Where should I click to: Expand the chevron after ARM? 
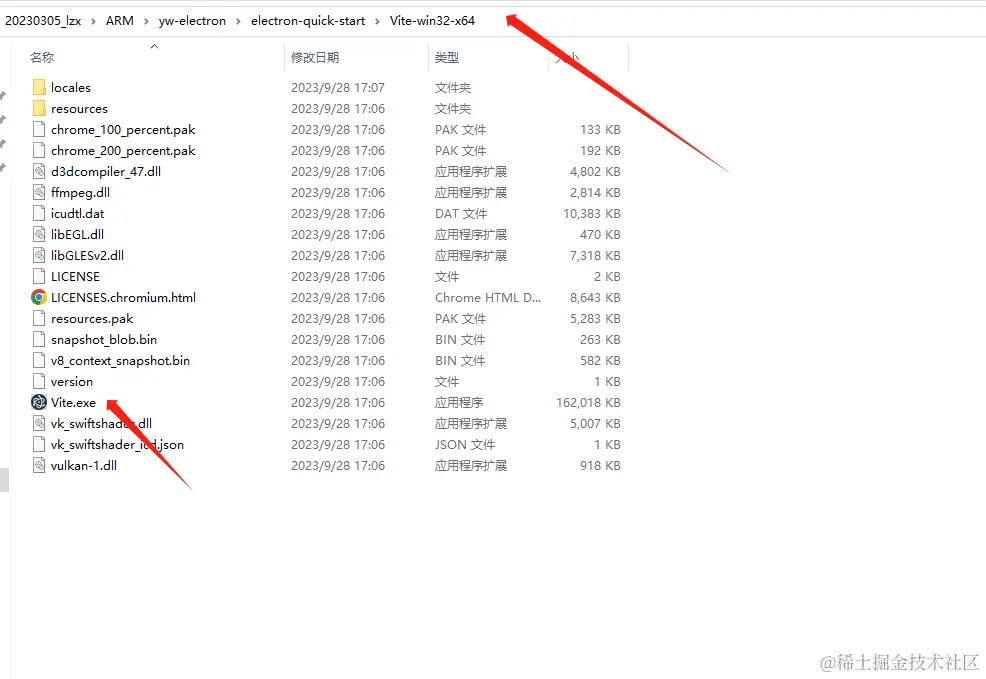(x=146, y=21)
